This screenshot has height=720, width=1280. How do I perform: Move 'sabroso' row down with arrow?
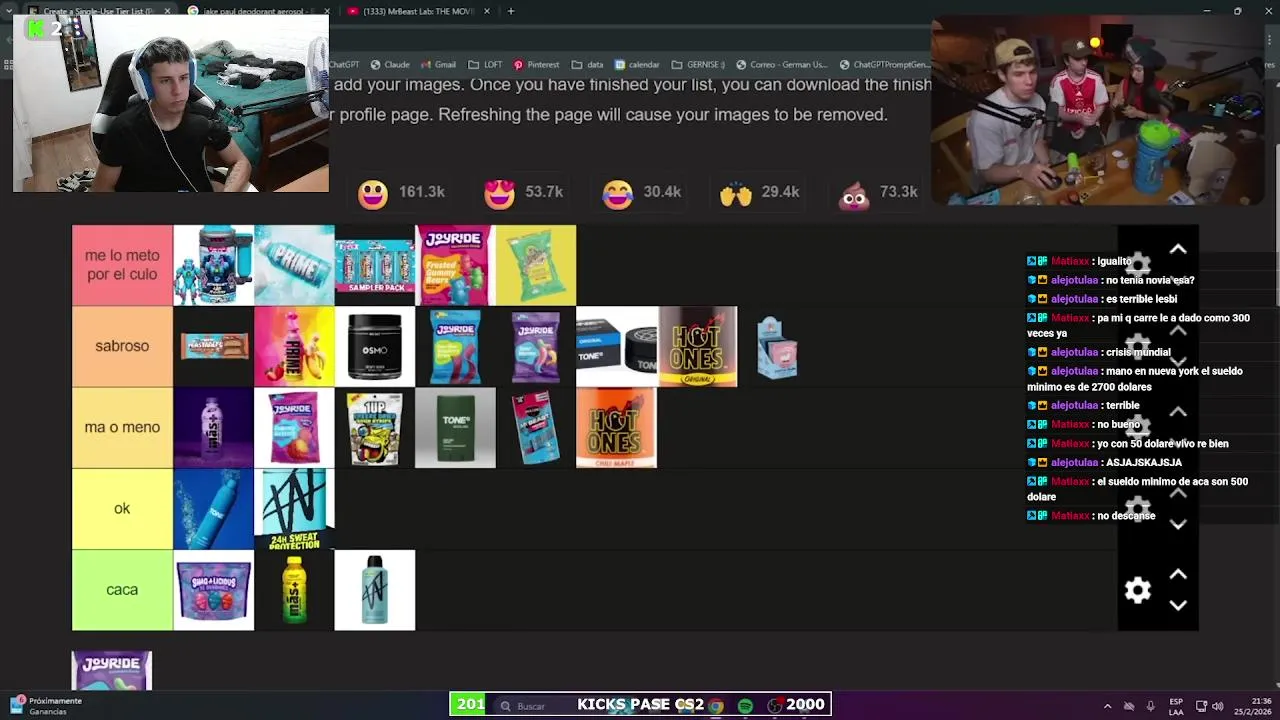coord(1178,361)
